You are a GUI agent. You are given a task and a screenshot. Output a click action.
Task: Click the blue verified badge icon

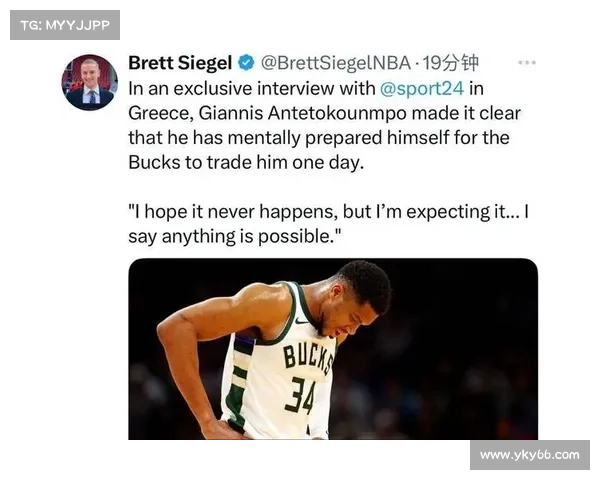(x=246, y=63)
